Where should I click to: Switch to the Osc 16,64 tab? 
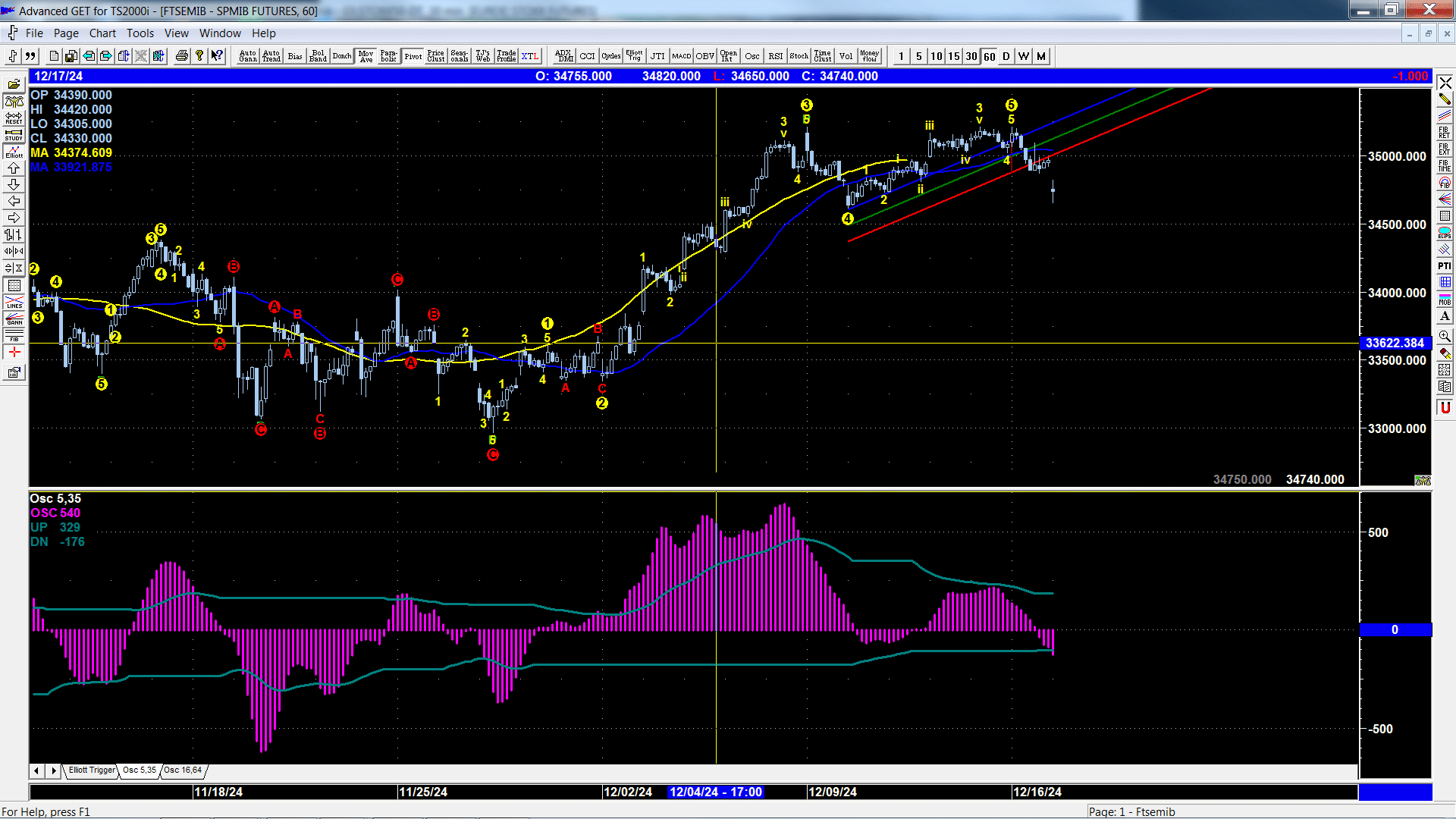point(183,770)
